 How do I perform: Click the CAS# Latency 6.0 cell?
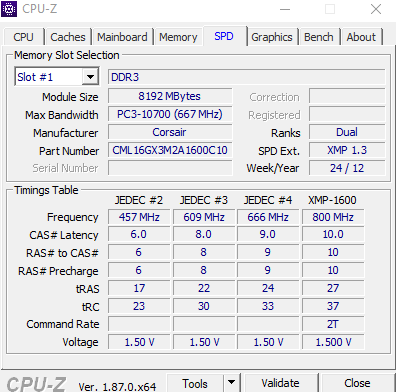click(x=139, y=234)
